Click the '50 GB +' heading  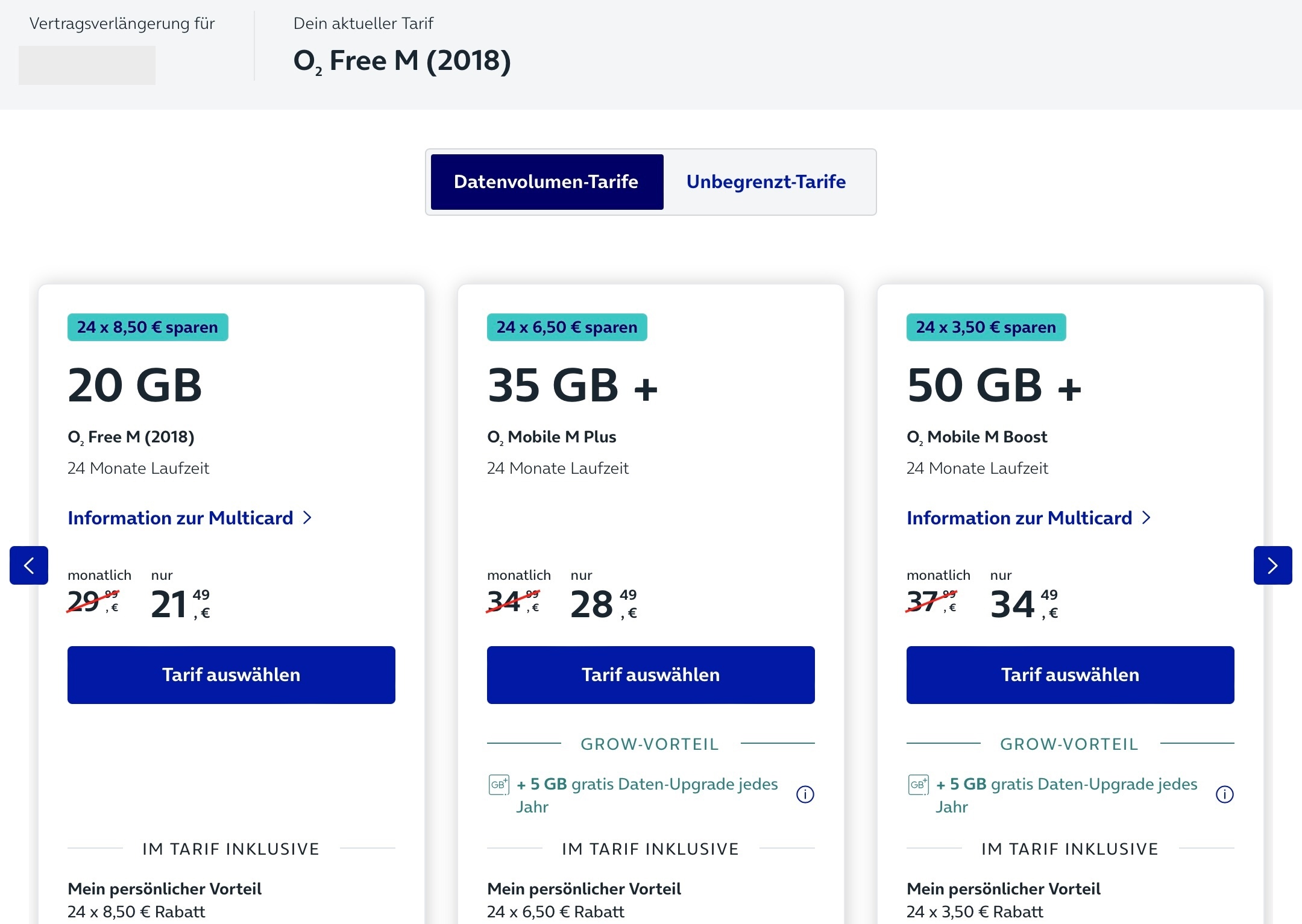pos(995,385)
